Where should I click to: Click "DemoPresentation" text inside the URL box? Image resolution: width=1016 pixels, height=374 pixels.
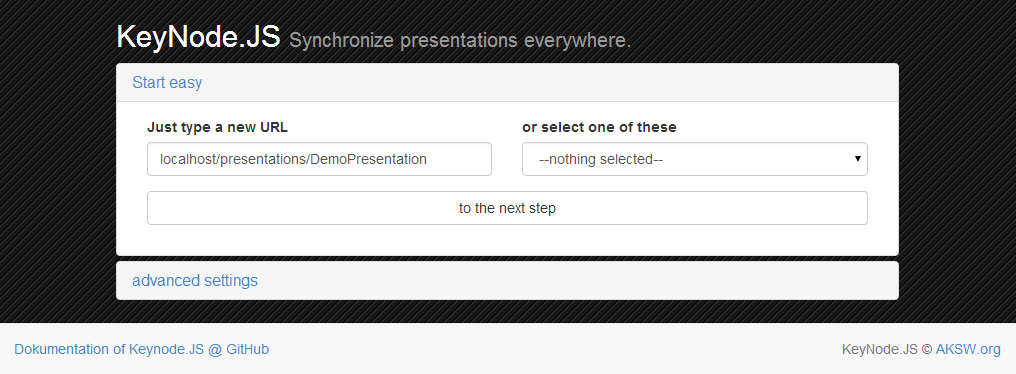click(368, 159)
